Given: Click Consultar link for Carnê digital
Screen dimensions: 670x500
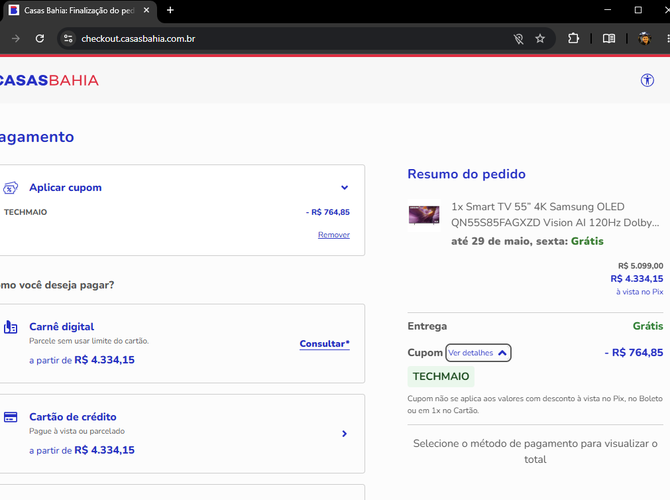Looking at the screenshot, I should pyautogui.click(x=324, y=344).
